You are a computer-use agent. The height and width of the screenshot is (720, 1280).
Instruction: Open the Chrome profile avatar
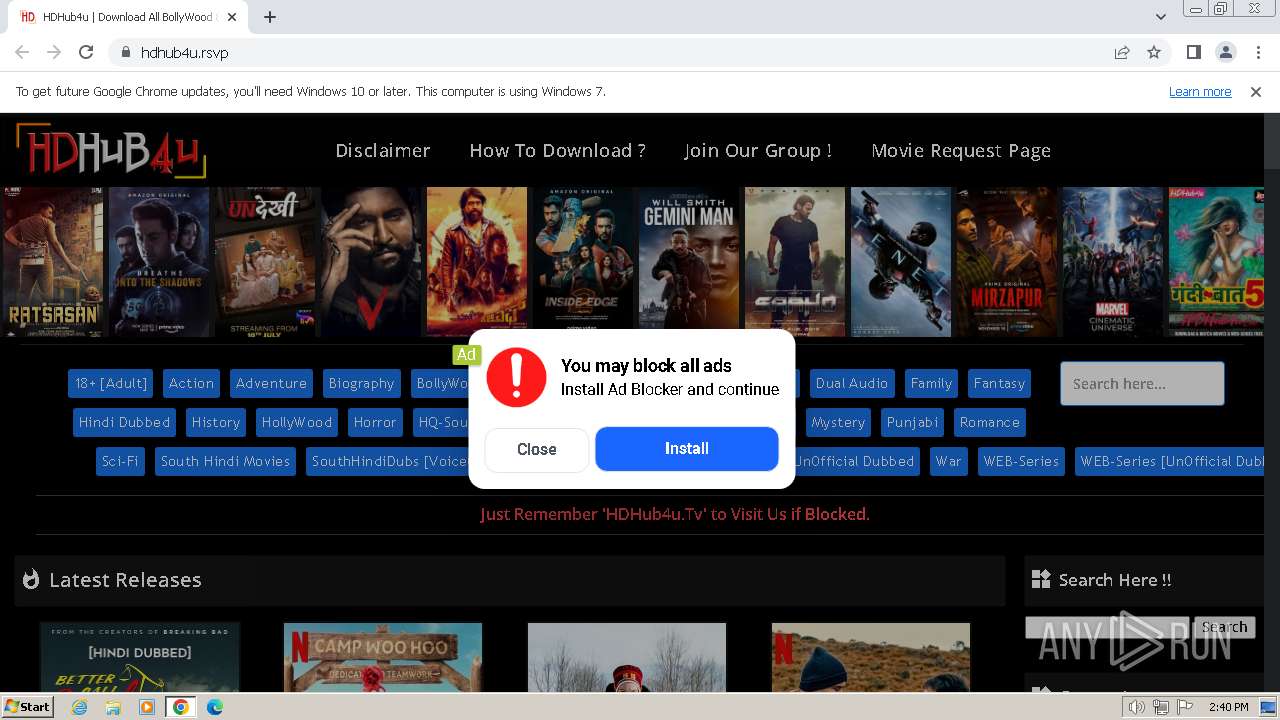pos(1225,52)
